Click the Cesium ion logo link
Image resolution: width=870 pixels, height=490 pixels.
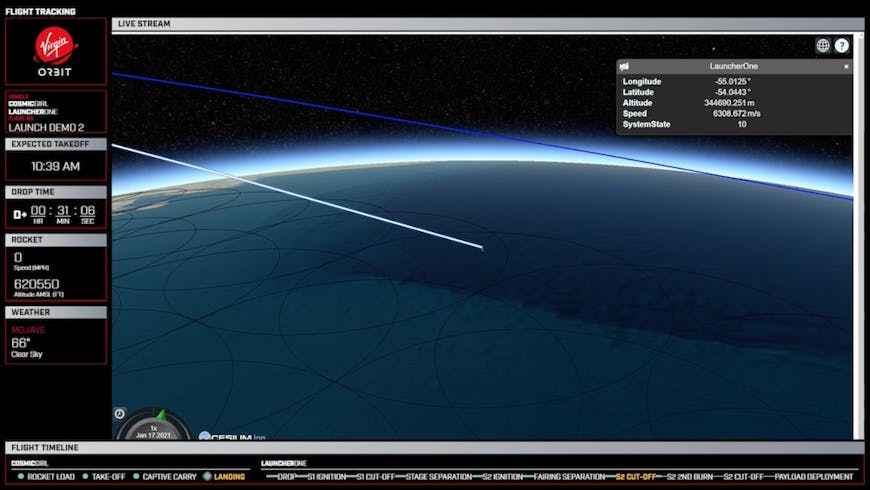[232, 437]
